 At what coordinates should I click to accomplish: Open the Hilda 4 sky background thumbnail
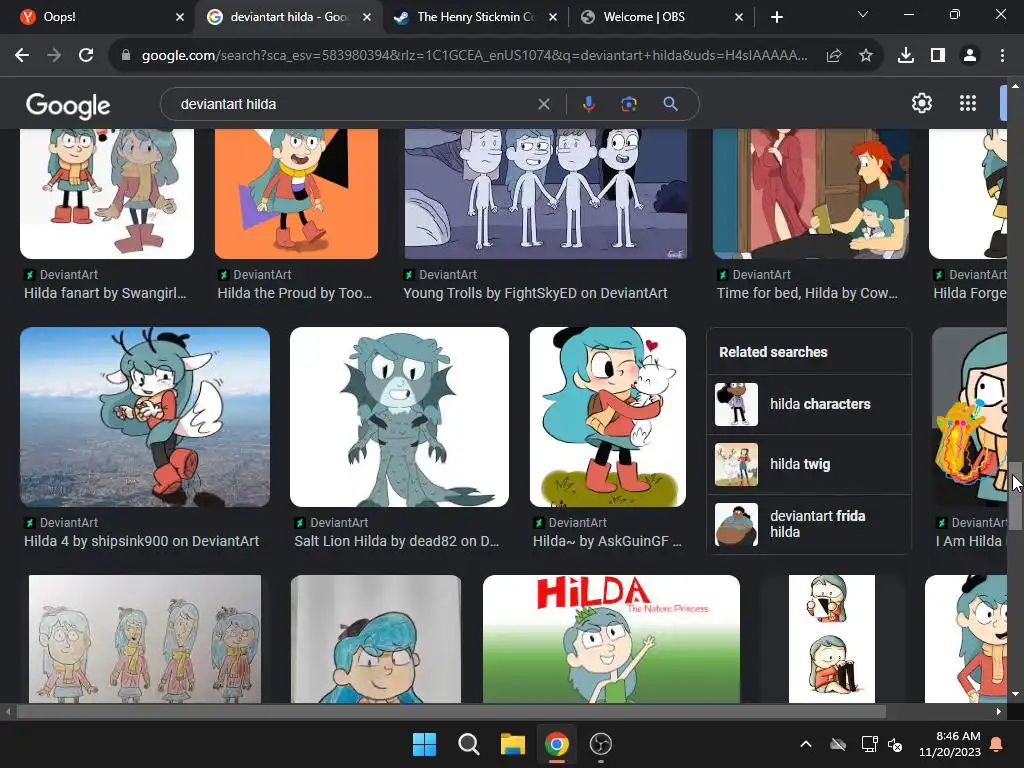145,417
